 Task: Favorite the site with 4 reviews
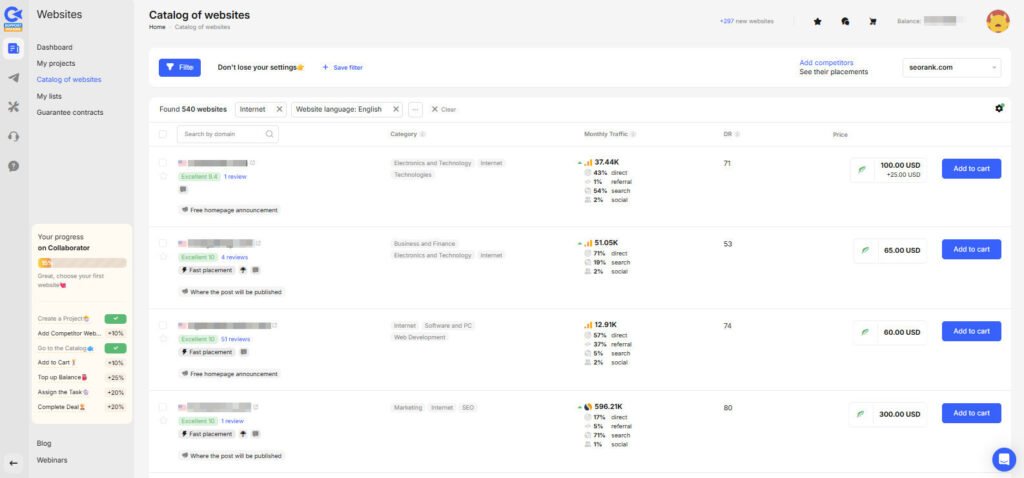163,257
